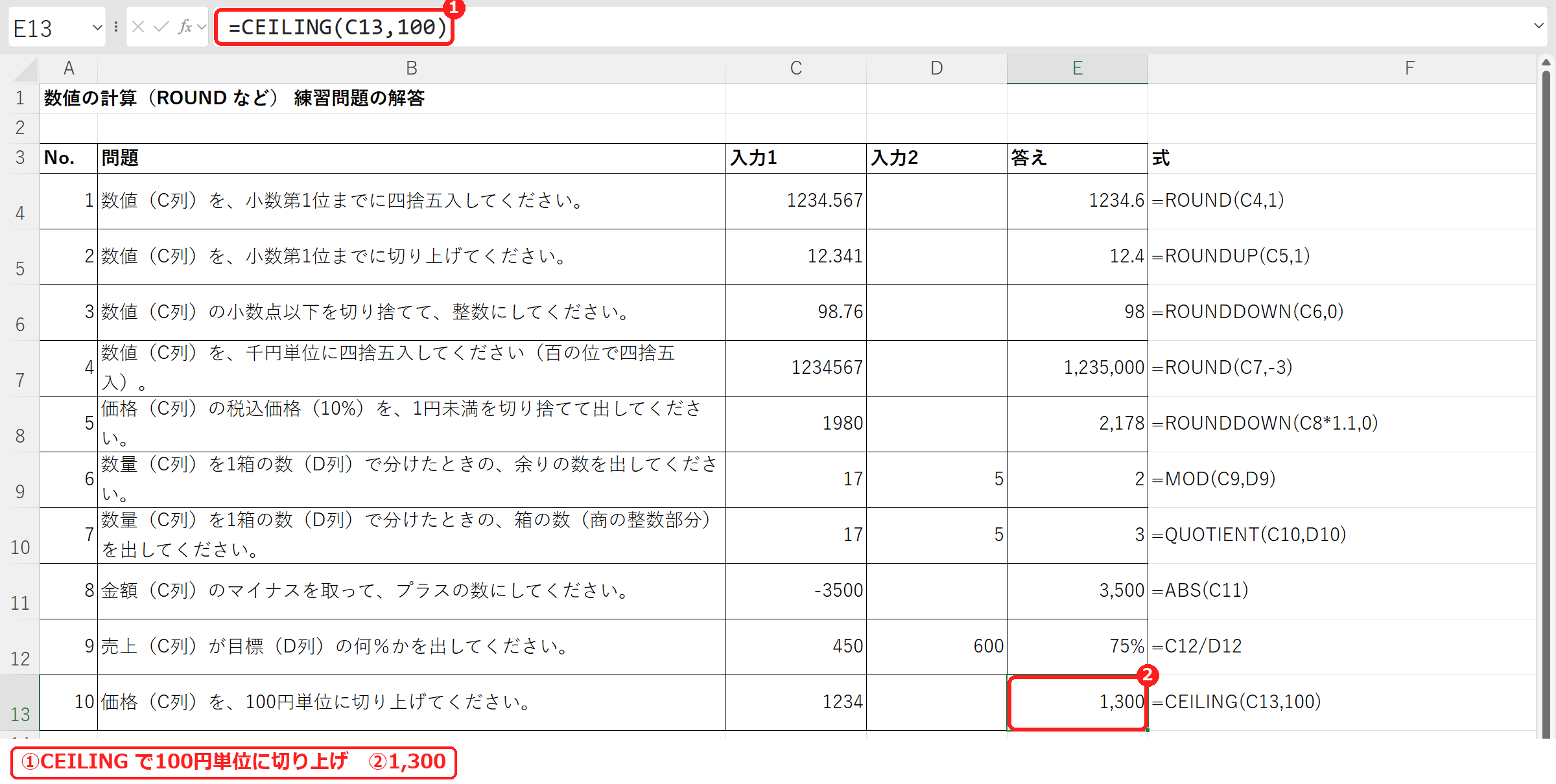This screenshot has height=784, width=1556.
Task: Click the fill handle of cell E13
Action: (1147, 730)
